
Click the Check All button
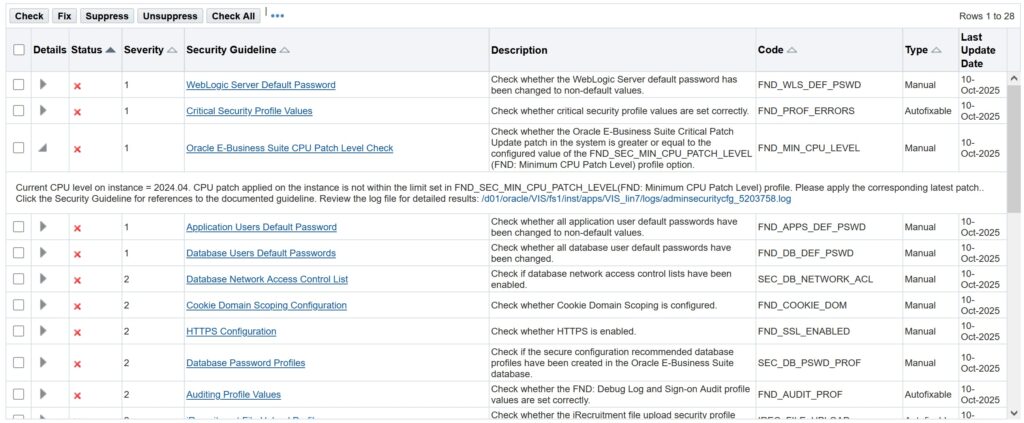[233, 16]
